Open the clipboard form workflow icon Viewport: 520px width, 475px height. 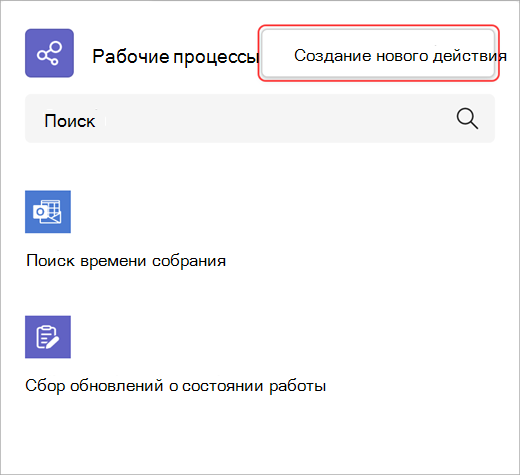click(48, 337)
